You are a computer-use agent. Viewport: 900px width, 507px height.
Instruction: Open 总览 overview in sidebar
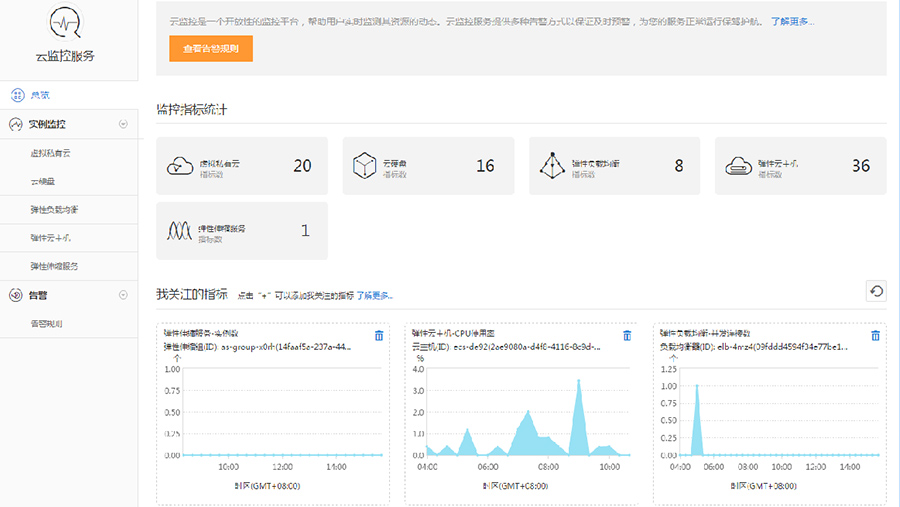point(40,95)
